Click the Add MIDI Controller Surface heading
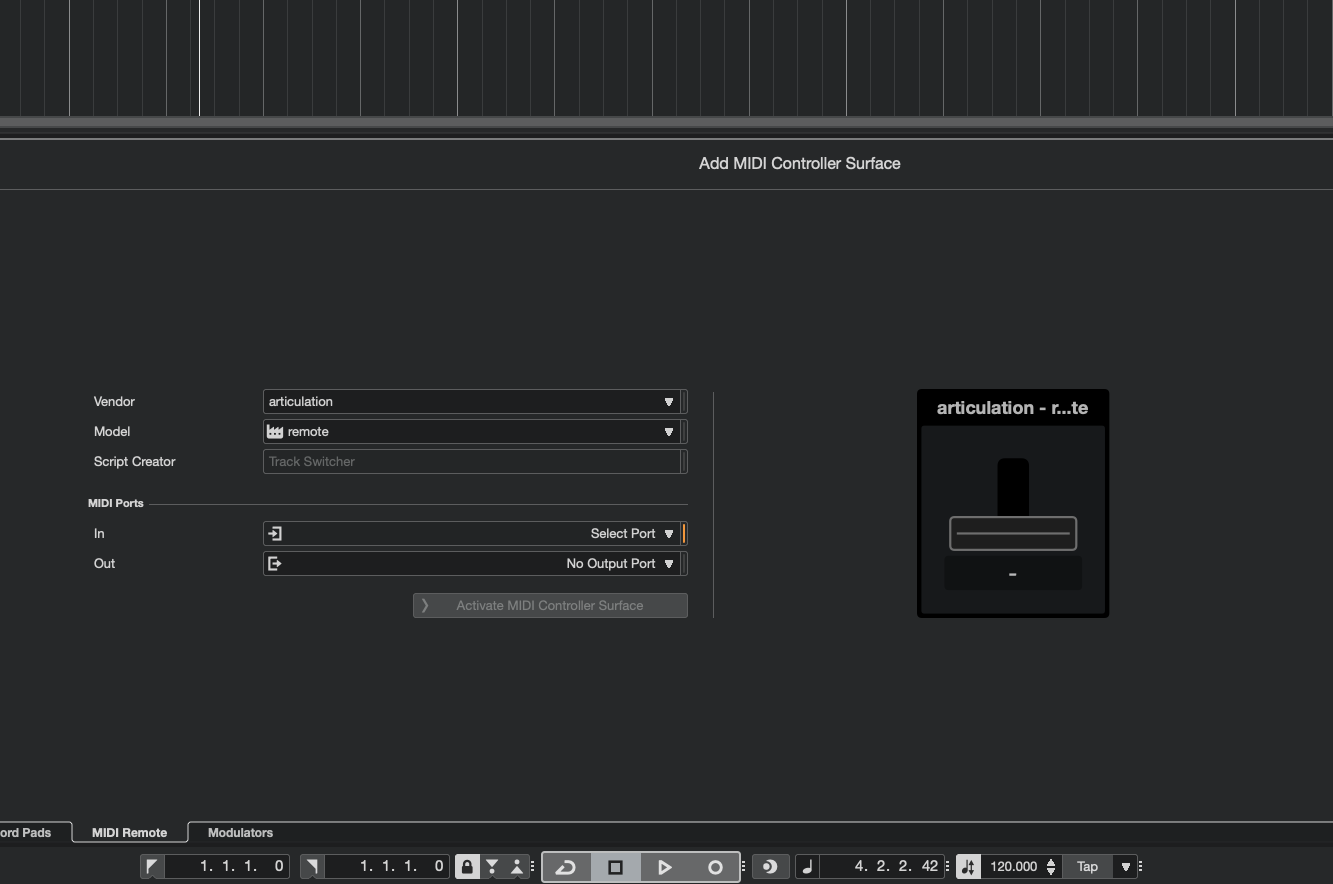 (799, 163)
